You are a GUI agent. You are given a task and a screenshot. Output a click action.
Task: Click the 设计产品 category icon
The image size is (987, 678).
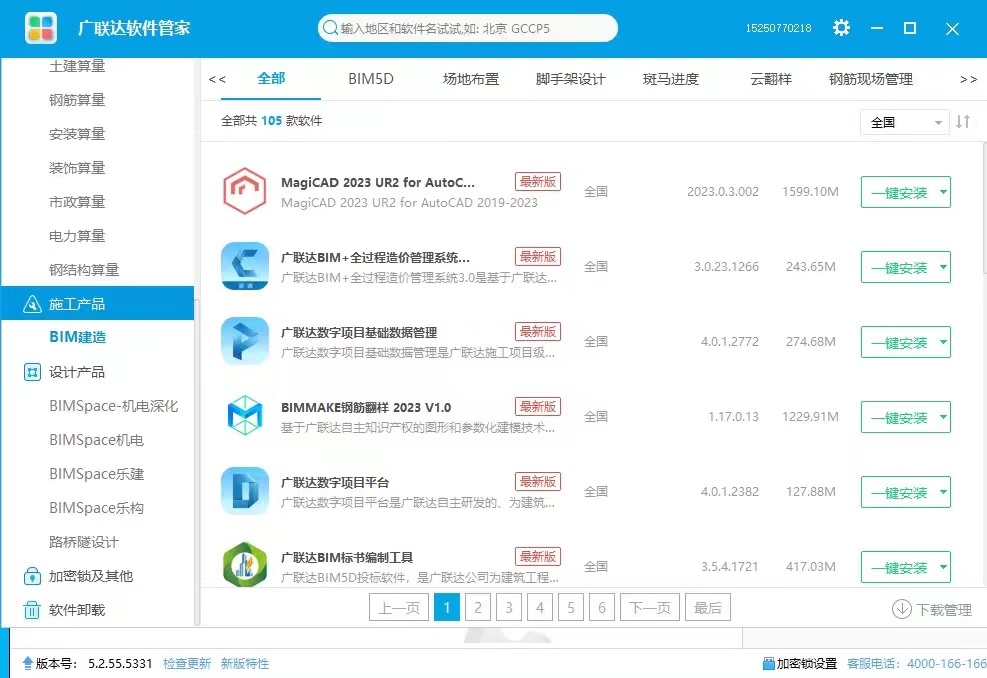coord(32,372)
